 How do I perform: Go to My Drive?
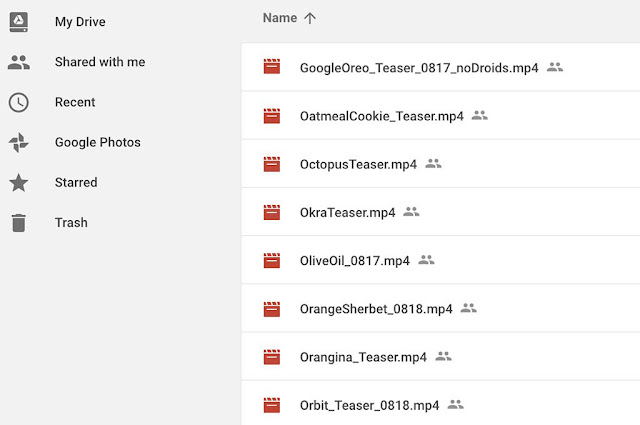tap(80, 22)
